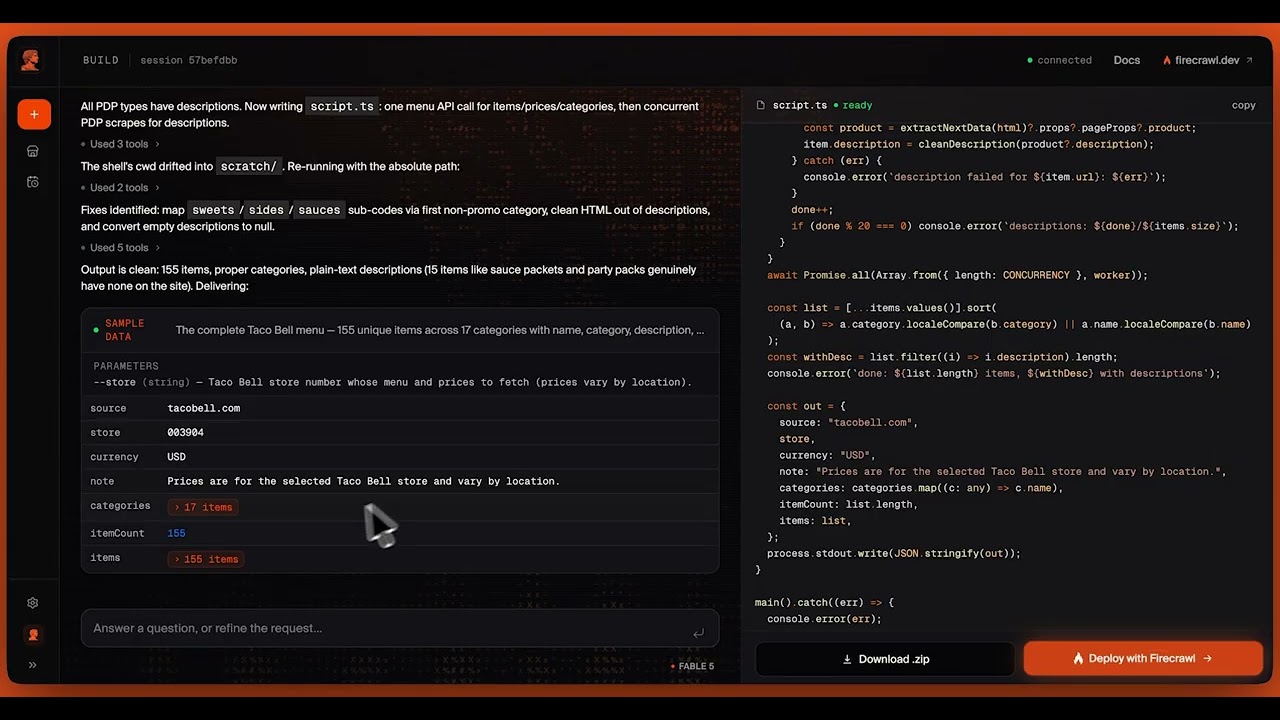This screenshot has width=1280, height=720.
Task: Click the orange user avatar icon above the sidebar expand arrows
Action: (33, 635)
